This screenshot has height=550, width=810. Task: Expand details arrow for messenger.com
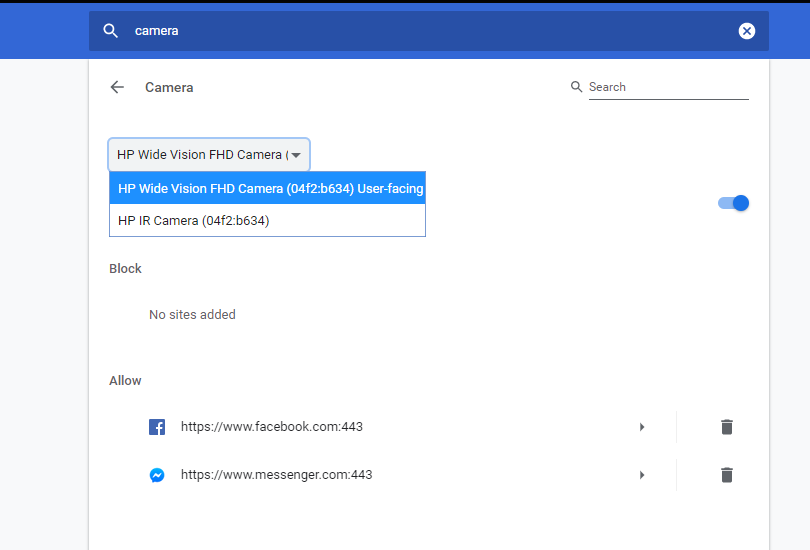(642, 475)
